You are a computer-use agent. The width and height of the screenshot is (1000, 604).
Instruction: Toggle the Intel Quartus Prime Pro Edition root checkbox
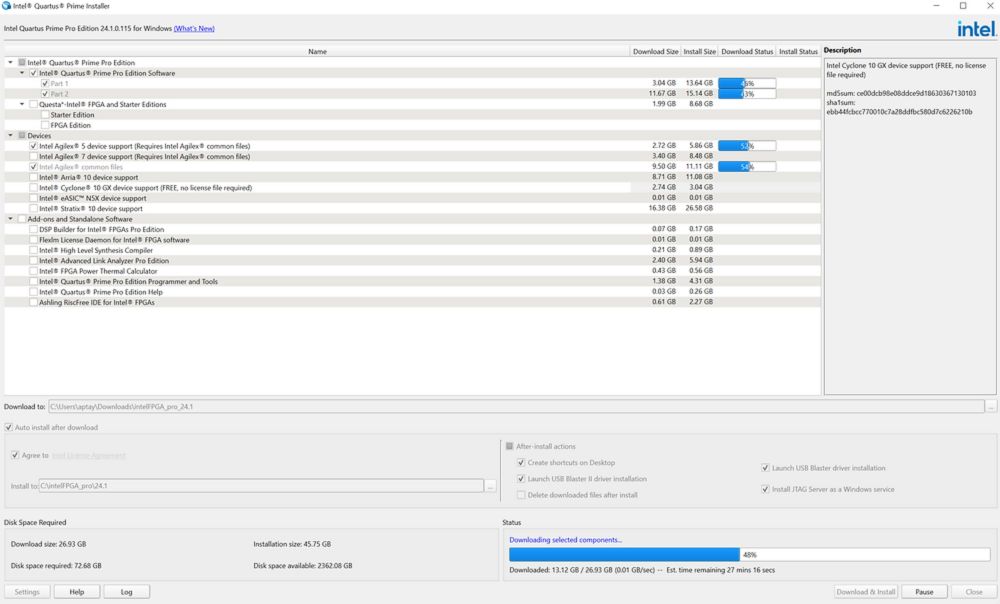pyautogui.click(x=22, y=63)
